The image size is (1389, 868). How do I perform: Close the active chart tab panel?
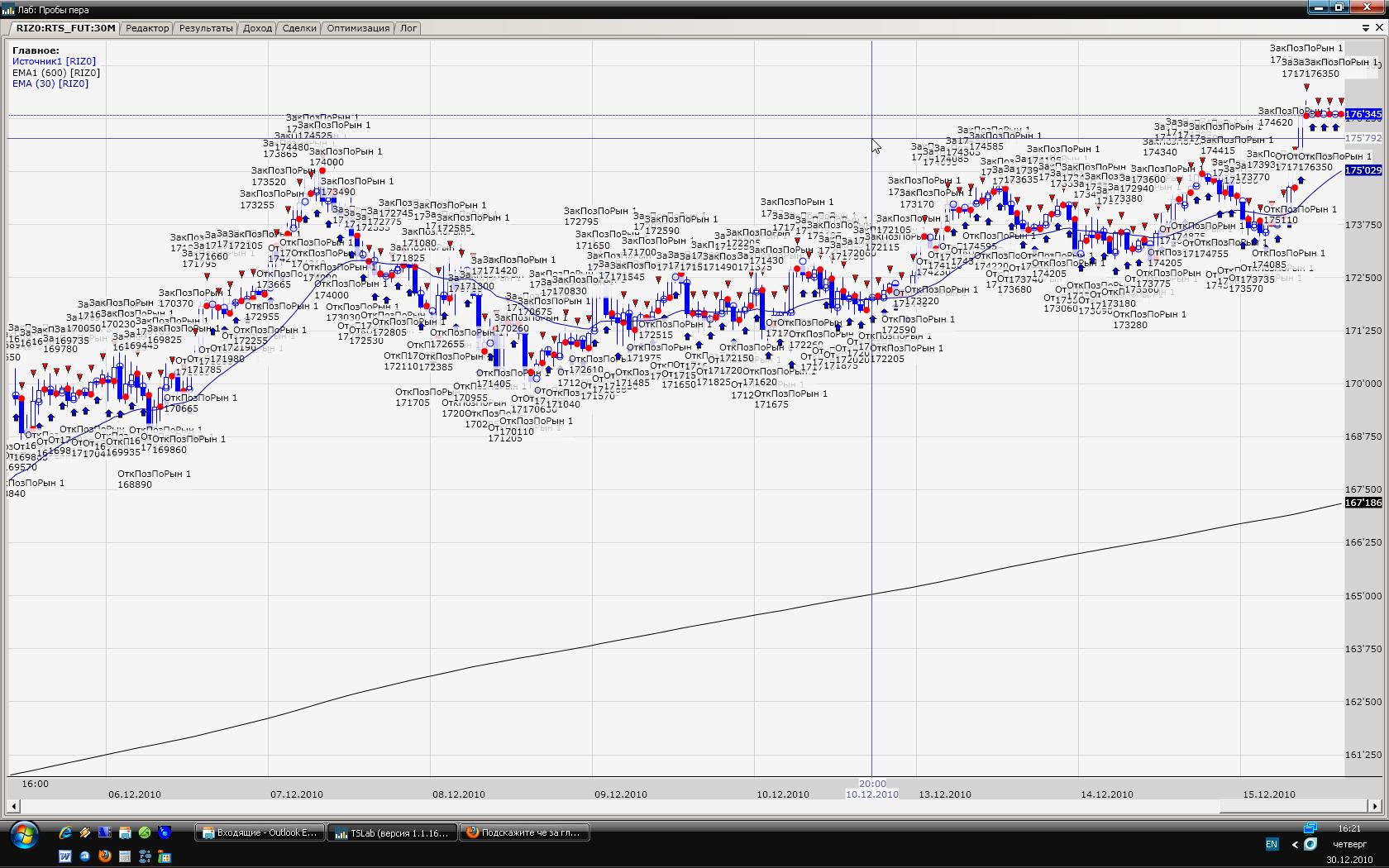coord(1379,28)
